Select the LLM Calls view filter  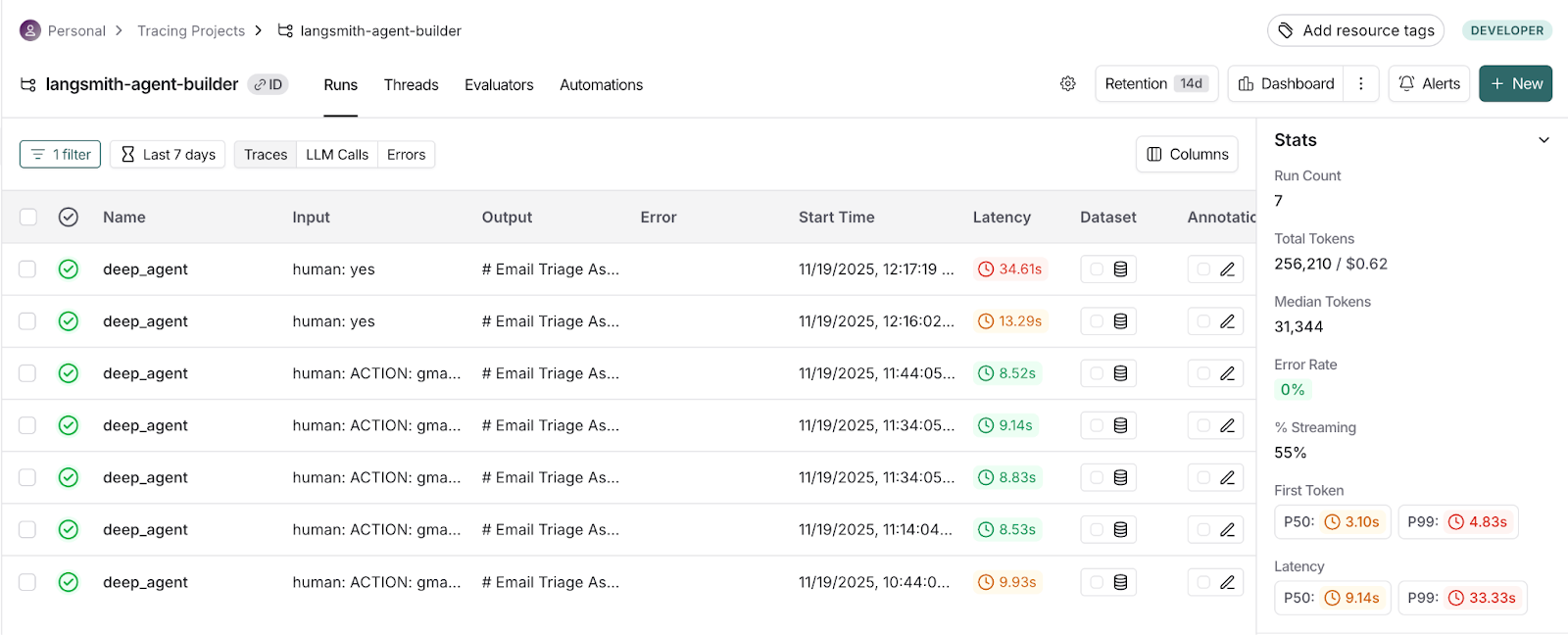[x=337, y=155]
